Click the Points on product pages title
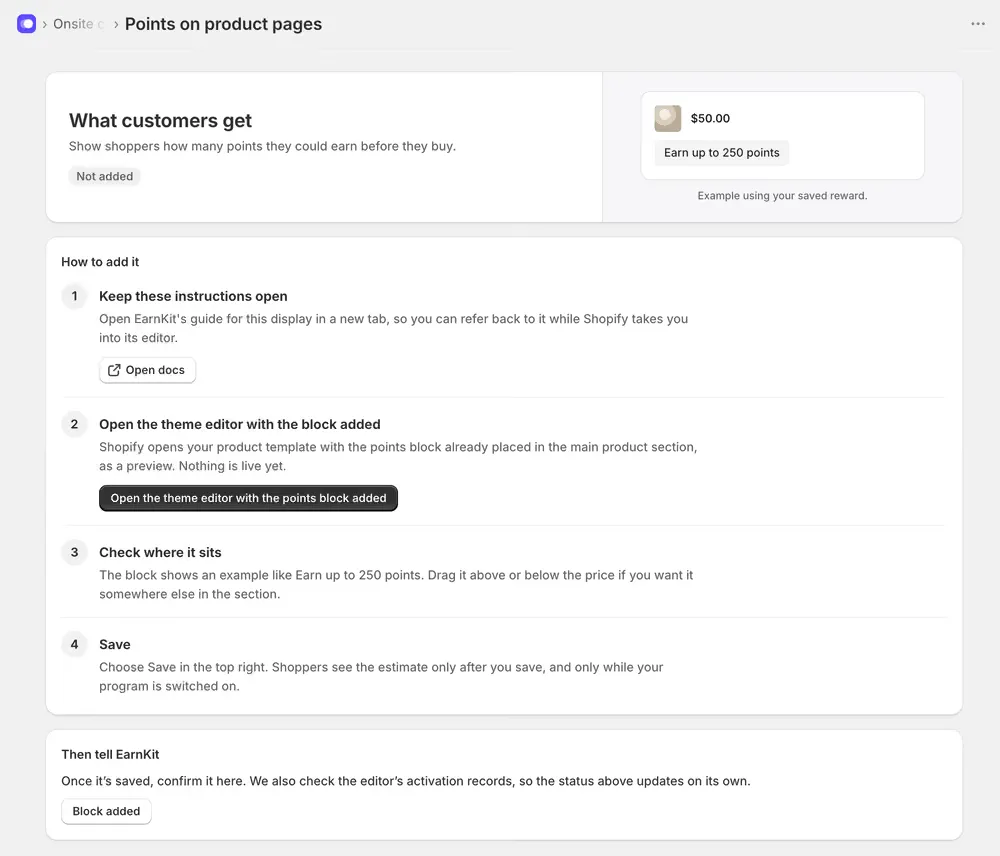This screenshot has height=856, width=1000. point(223,24)
